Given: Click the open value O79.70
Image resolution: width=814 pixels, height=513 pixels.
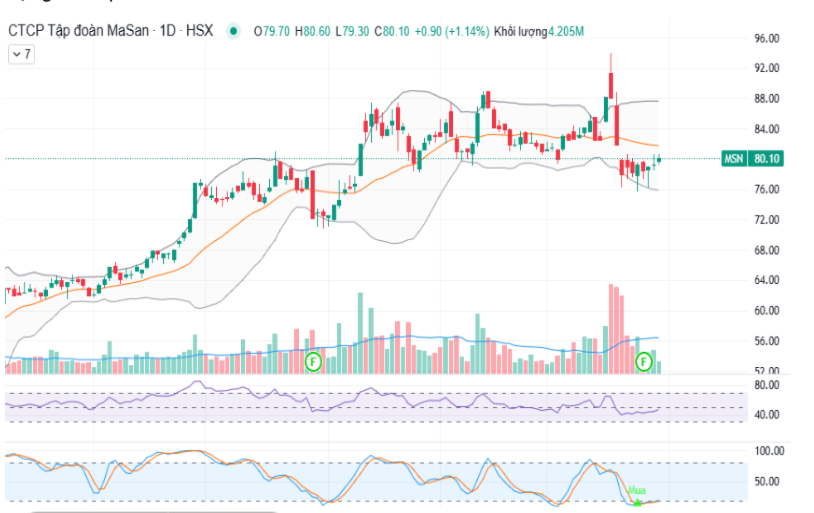Looking at the screenshot, I should [272, 32].
